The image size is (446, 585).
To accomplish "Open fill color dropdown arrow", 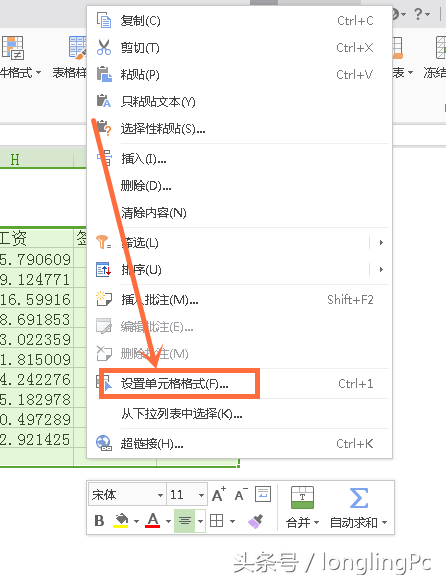I will [x=136, y=521].
